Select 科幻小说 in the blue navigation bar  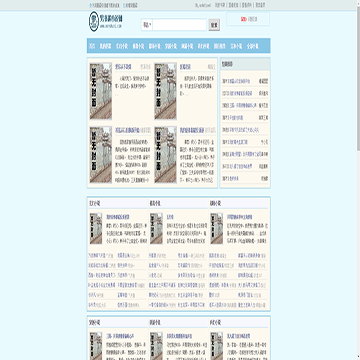click(203, 46)
